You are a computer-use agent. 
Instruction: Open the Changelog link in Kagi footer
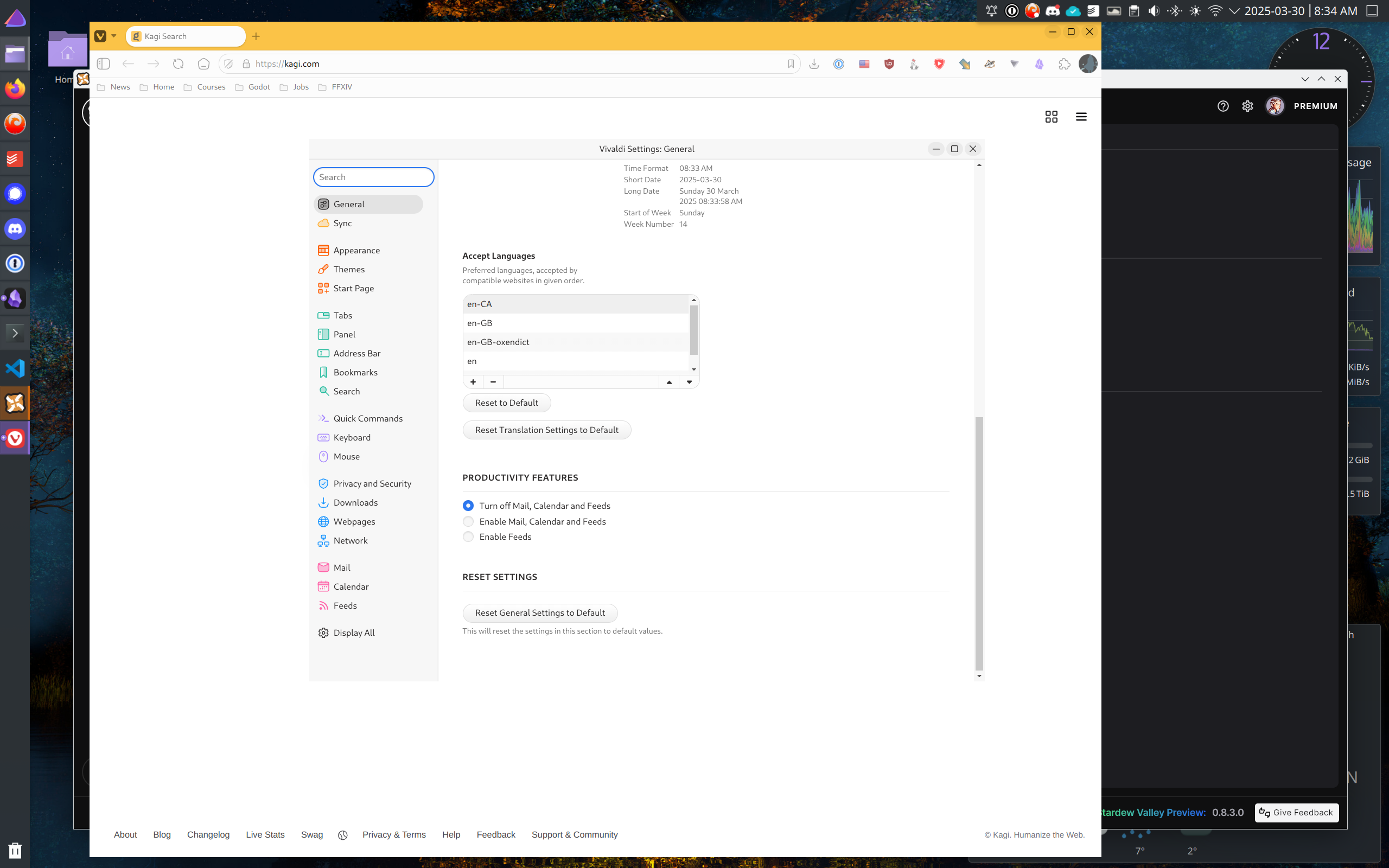(208, 835)
